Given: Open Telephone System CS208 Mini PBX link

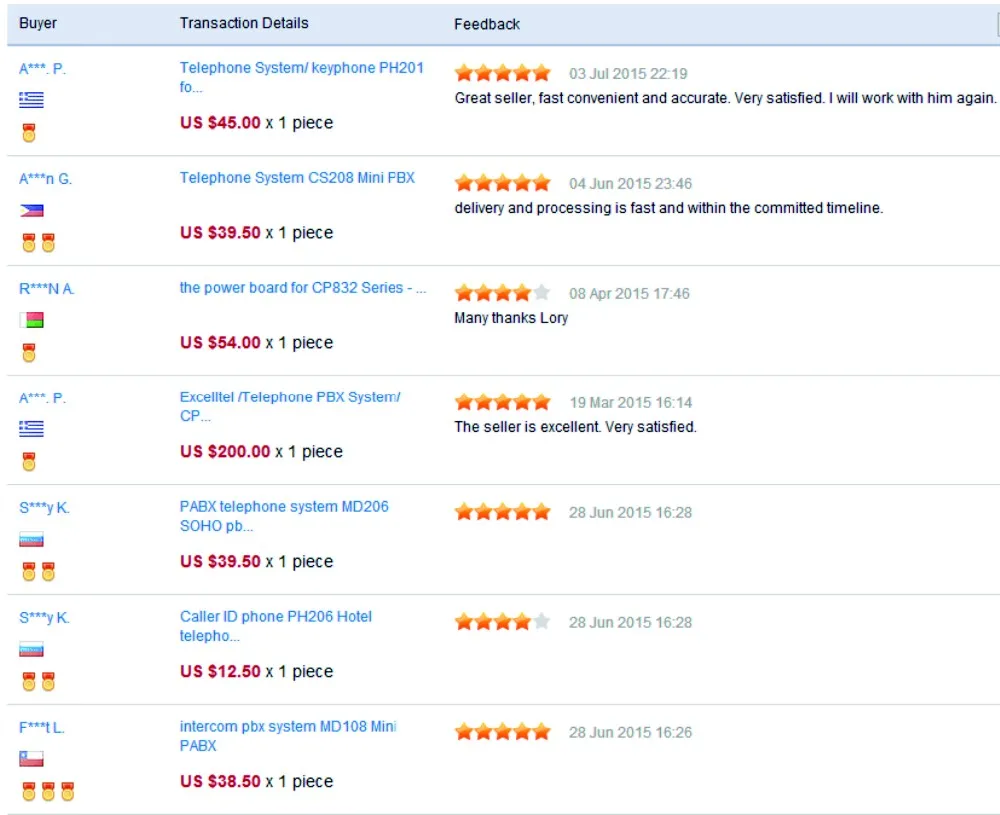Looking at the screenshot, I should (297, 178).
